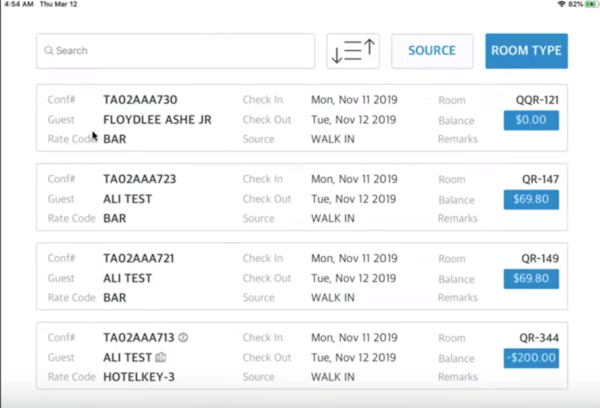Select room number QR-344
The width and height of the screenshot is (600, 408).
(x=540, y=338)
